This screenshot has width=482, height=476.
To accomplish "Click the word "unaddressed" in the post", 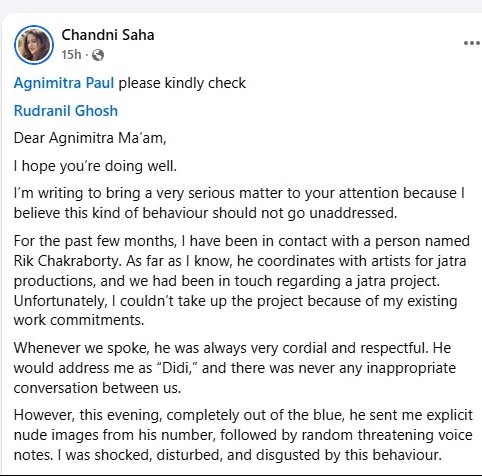I will (x=352, y=213).
